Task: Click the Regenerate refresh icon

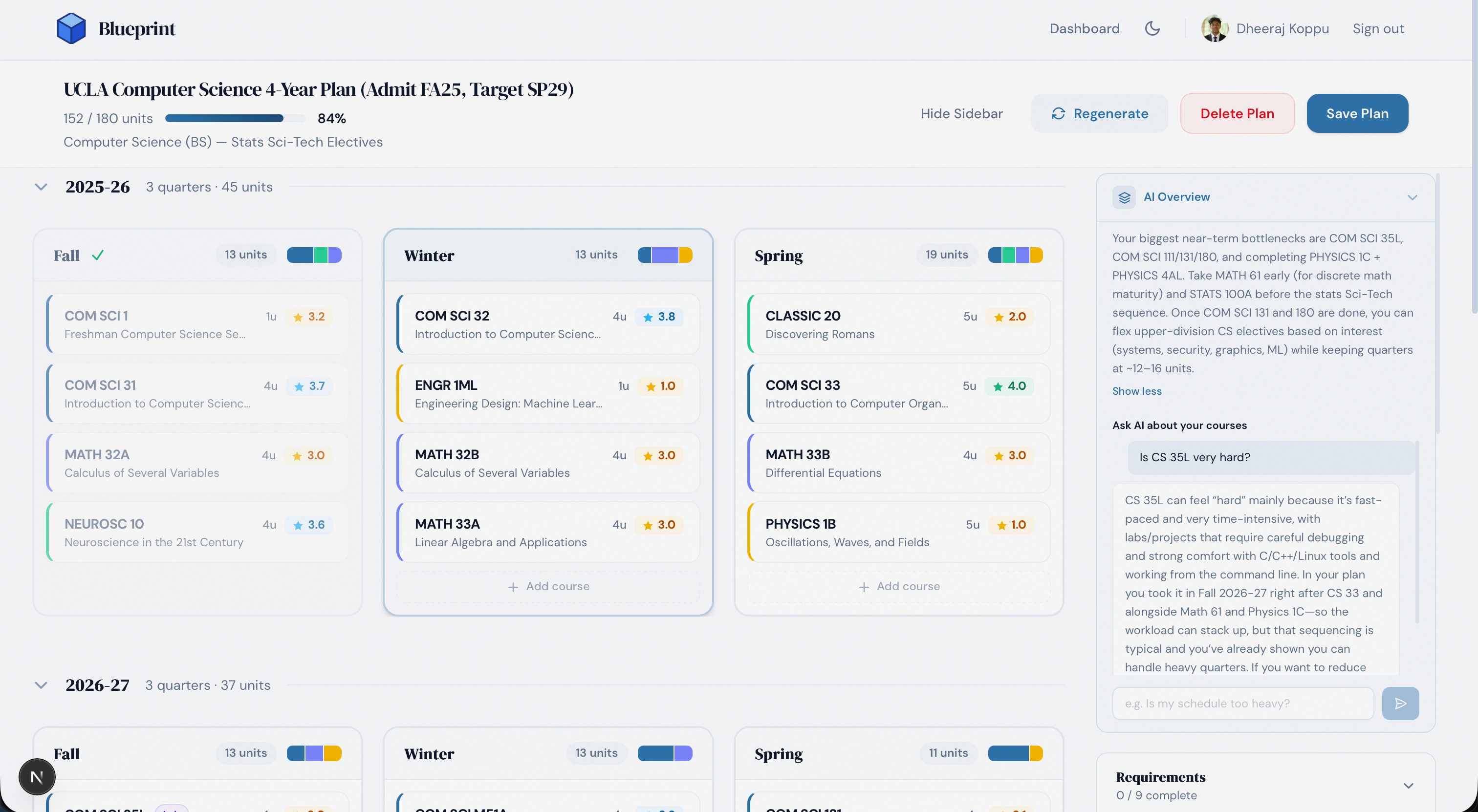Action: pyautogui.click(x=1058, y=113)
